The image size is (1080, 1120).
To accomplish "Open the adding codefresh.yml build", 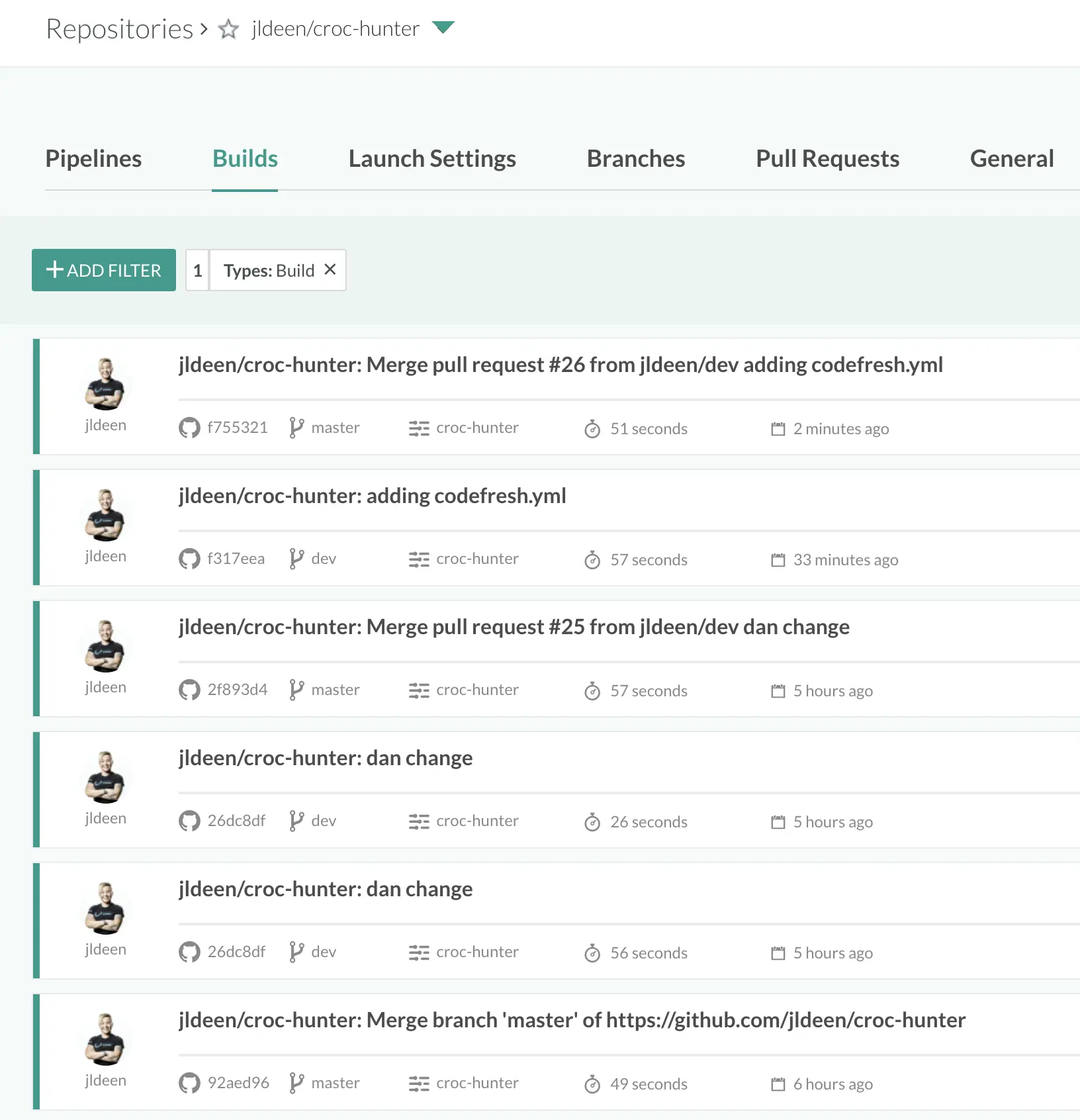I will (372, 496).
